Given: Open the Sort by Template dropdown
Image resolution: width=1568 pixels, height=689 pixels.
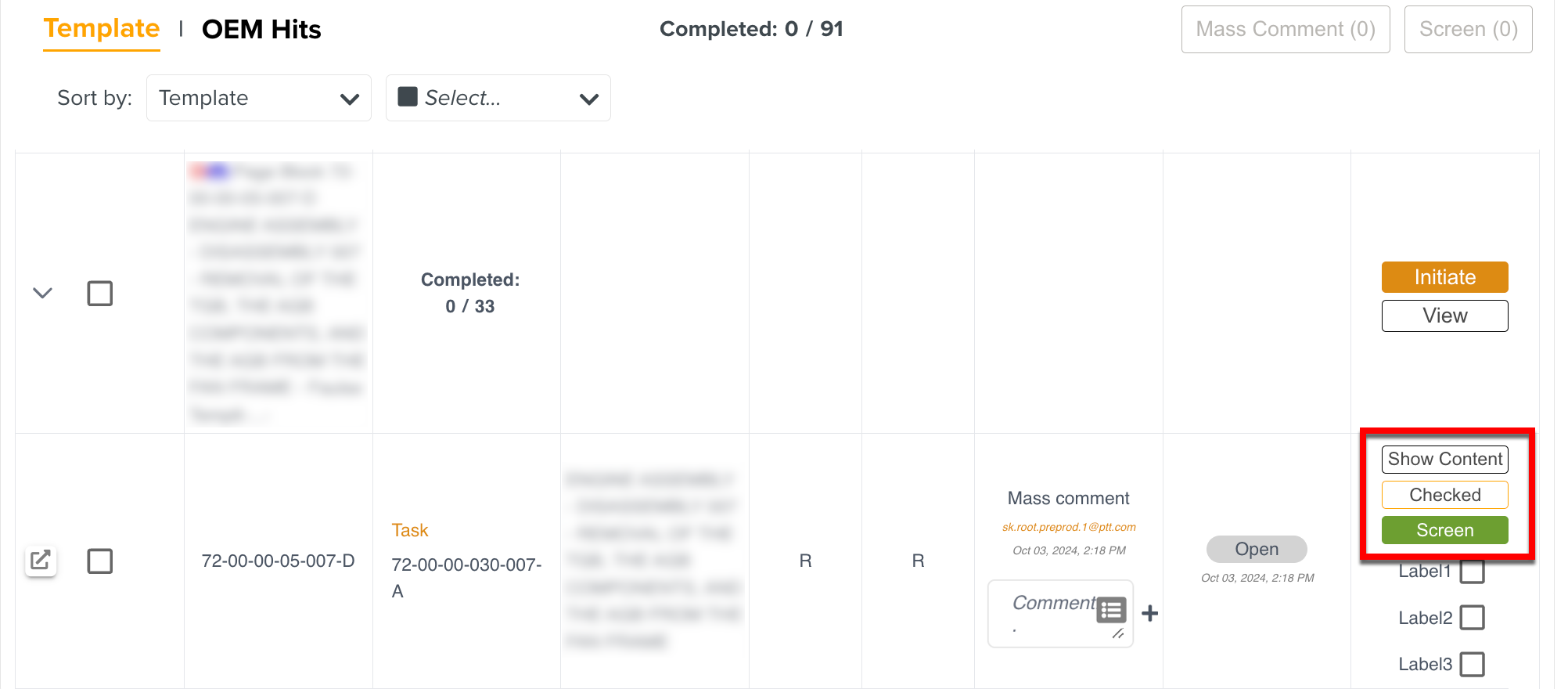Looking at the screenshot, I should pos(259,98).
